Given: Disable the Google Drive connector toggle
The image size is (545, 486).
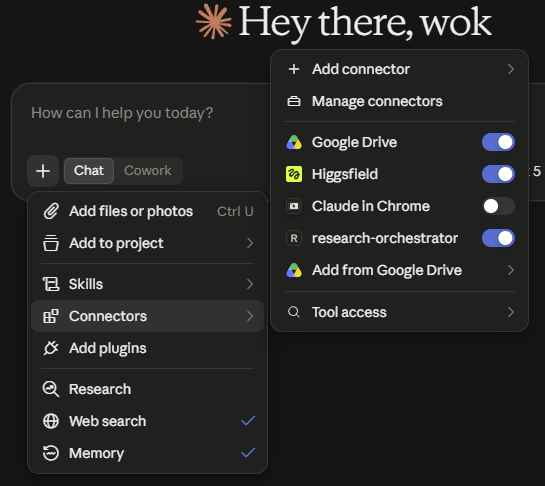Looking at the screenshot, I should (x=498, y=142).
